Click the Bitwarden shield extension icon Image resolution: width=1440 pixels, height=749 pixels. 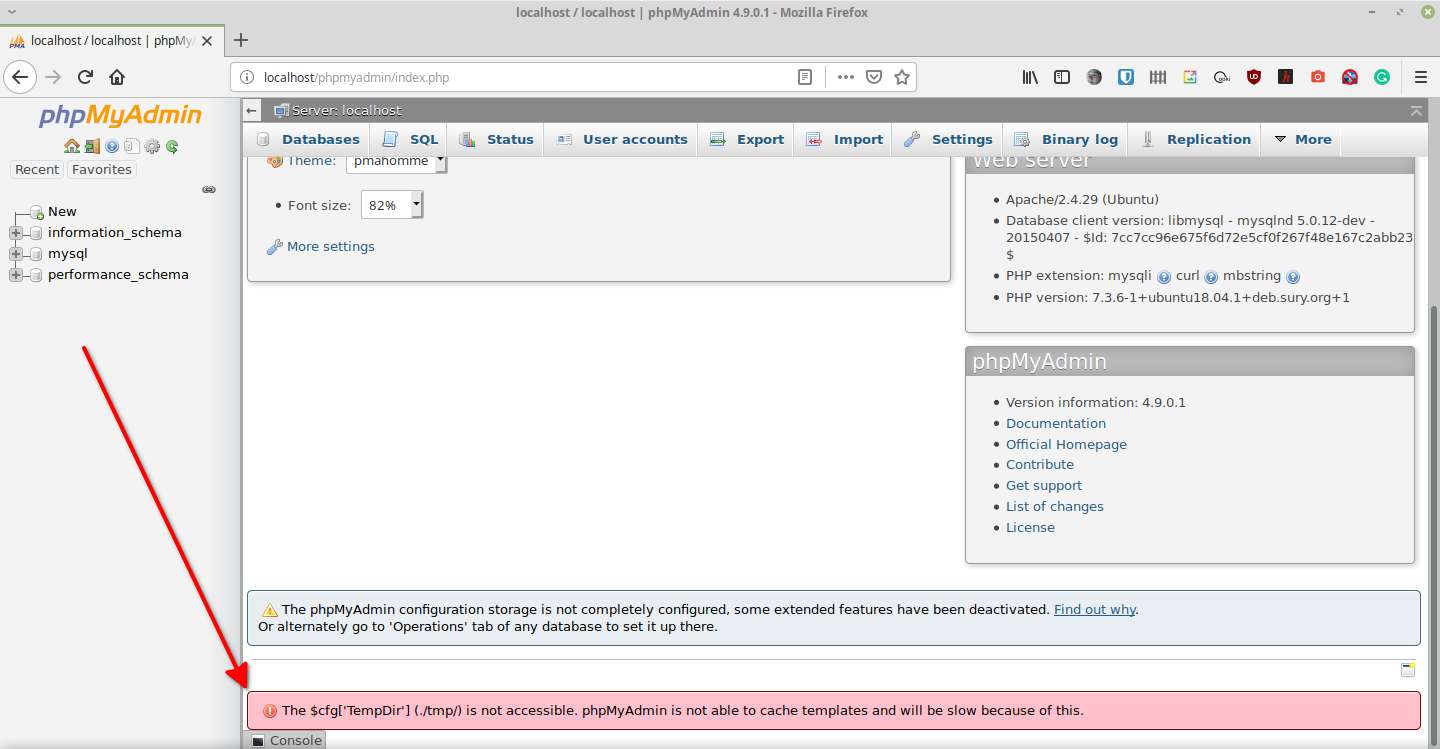(x=1126, y=77)
